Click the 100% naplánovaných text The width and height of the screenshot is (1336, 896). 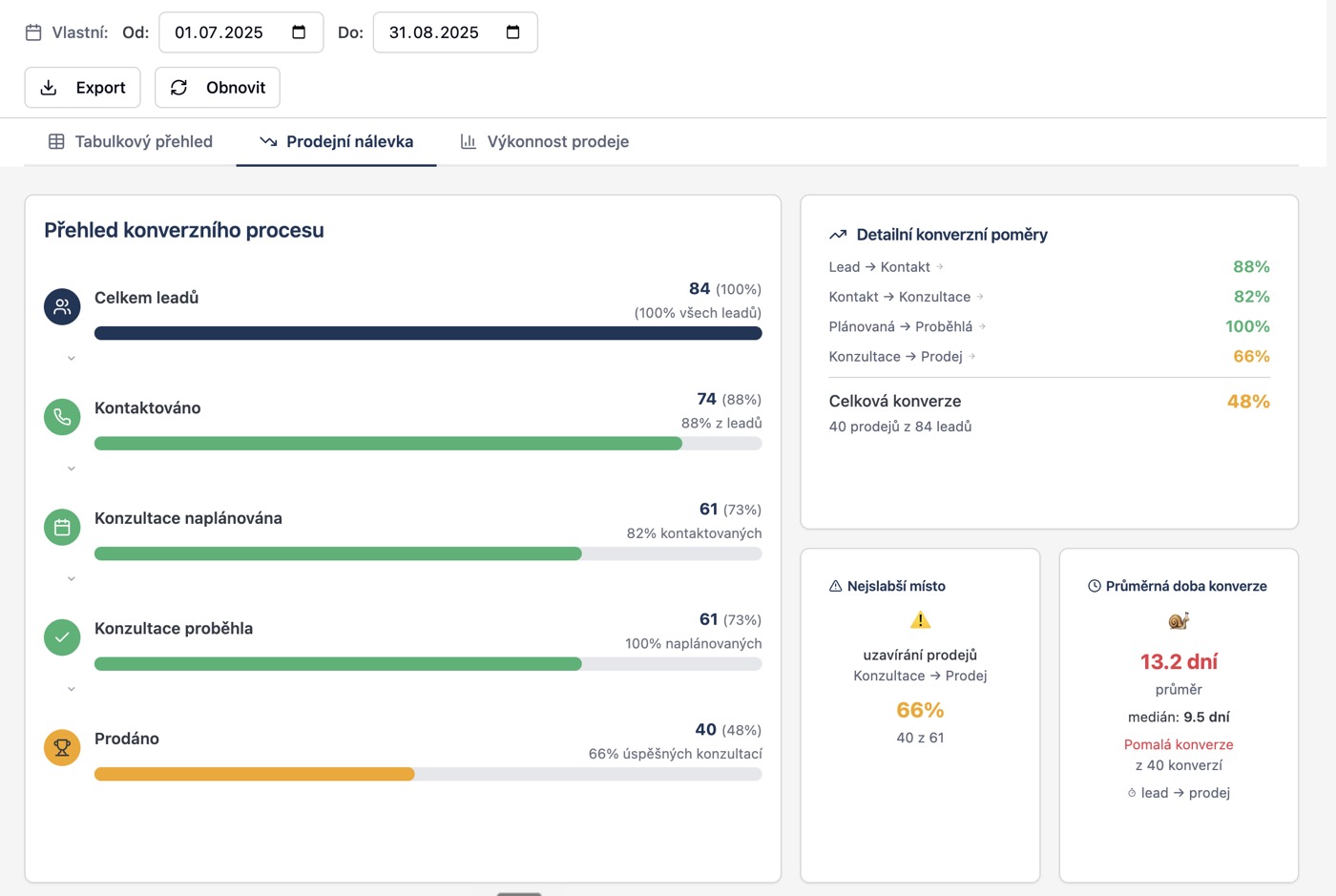(x=693, y=643)
